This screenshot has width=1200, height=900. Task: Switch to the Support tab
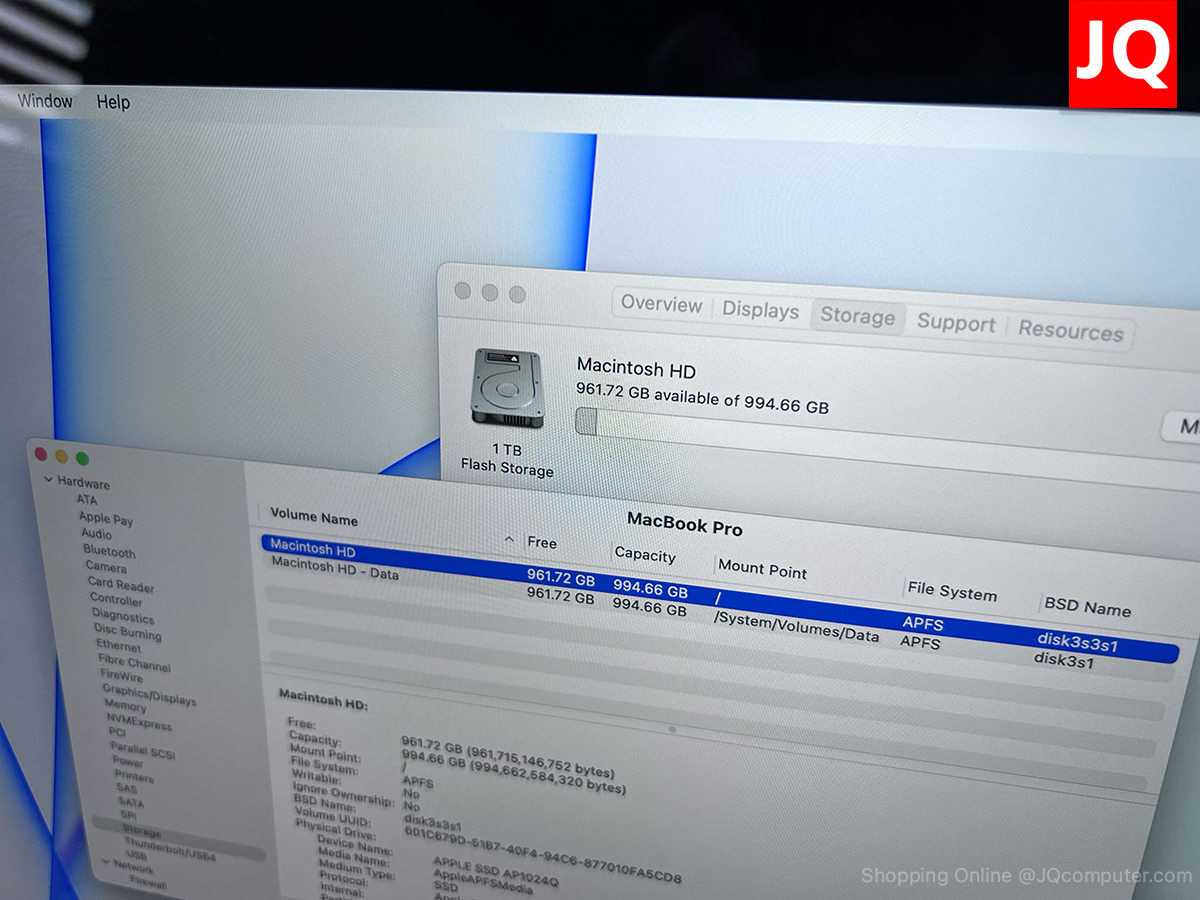tap(956, 324)
